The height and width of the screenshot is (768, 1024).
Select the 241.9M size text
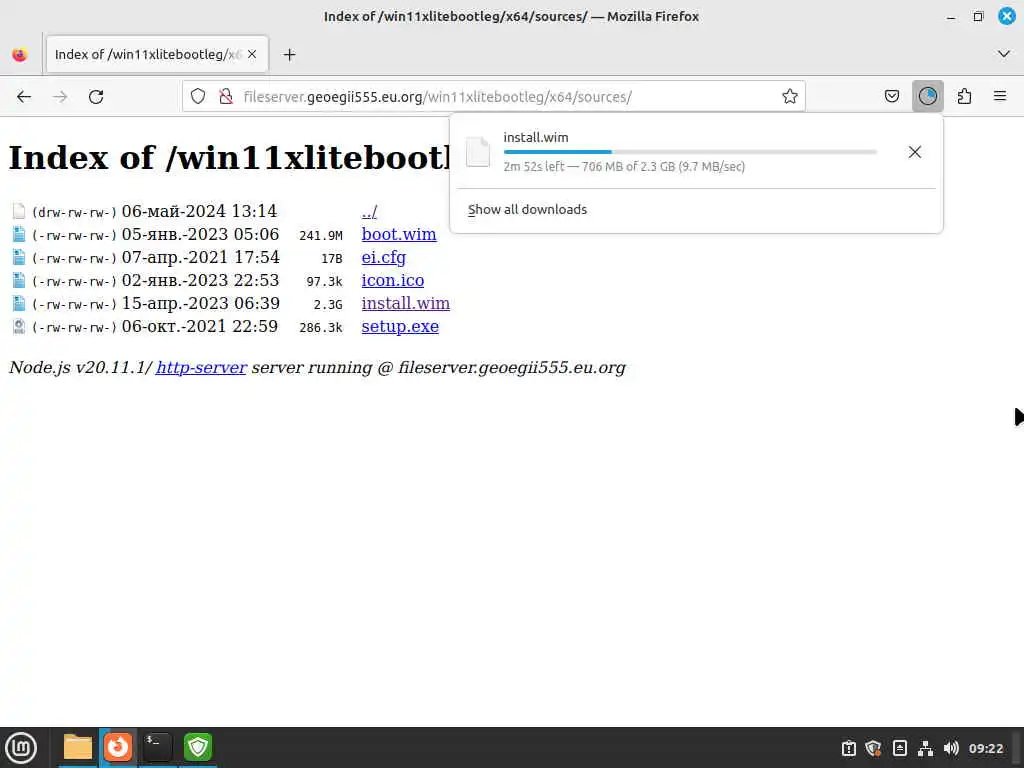coord(321,236)
